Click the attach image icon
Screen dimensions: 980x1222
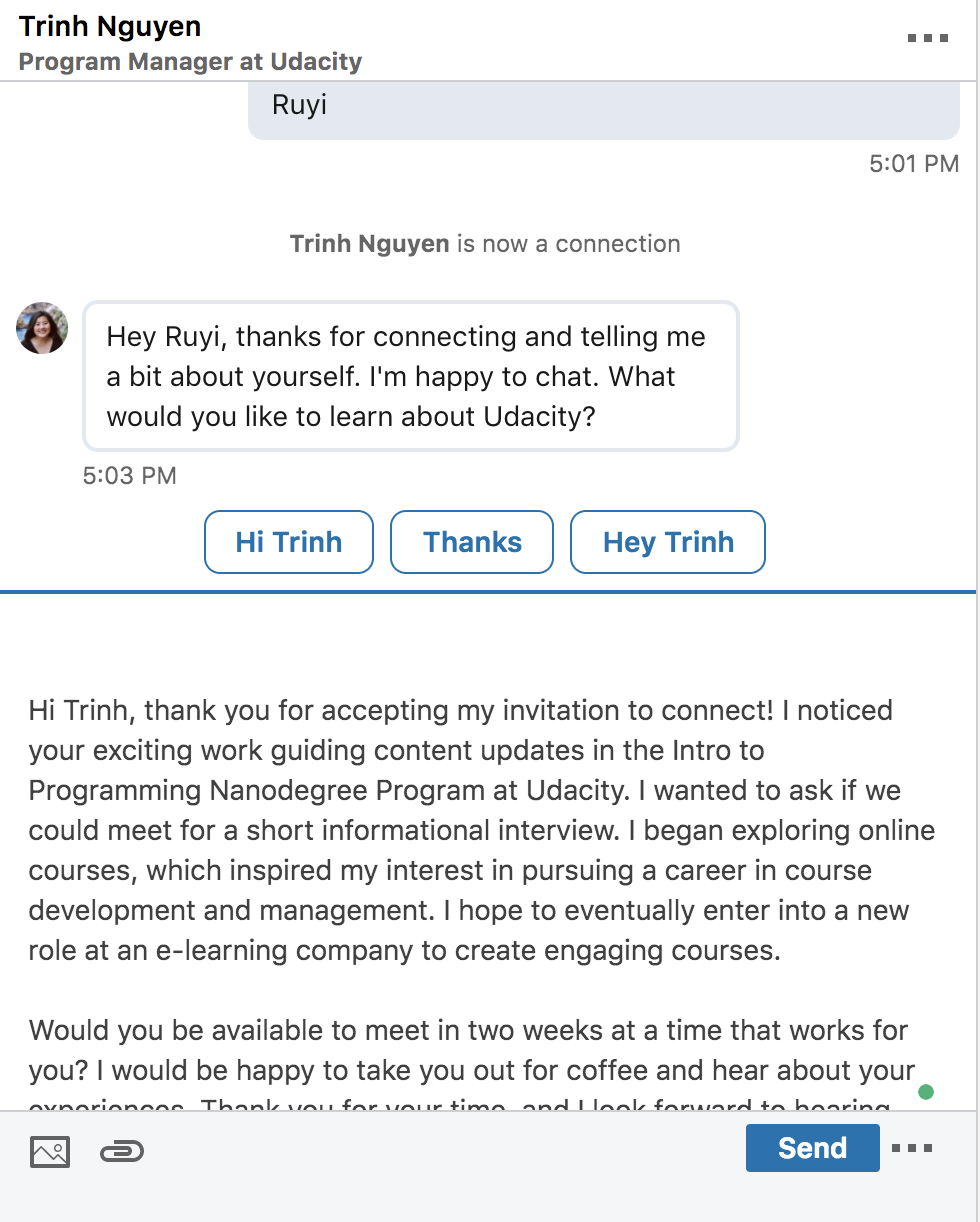click(x=50, y=1152)
